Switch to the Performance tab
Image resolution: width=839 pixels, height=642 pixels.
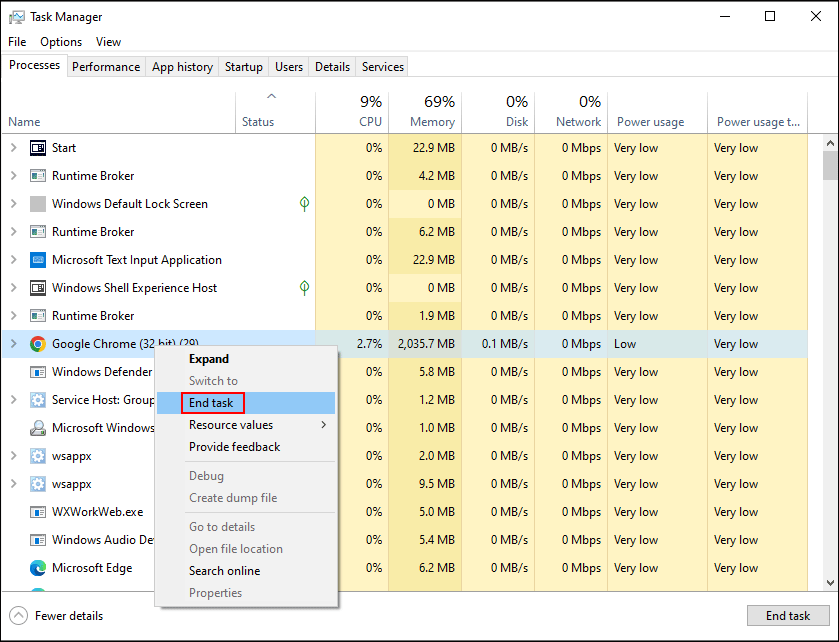click(106, 67)
